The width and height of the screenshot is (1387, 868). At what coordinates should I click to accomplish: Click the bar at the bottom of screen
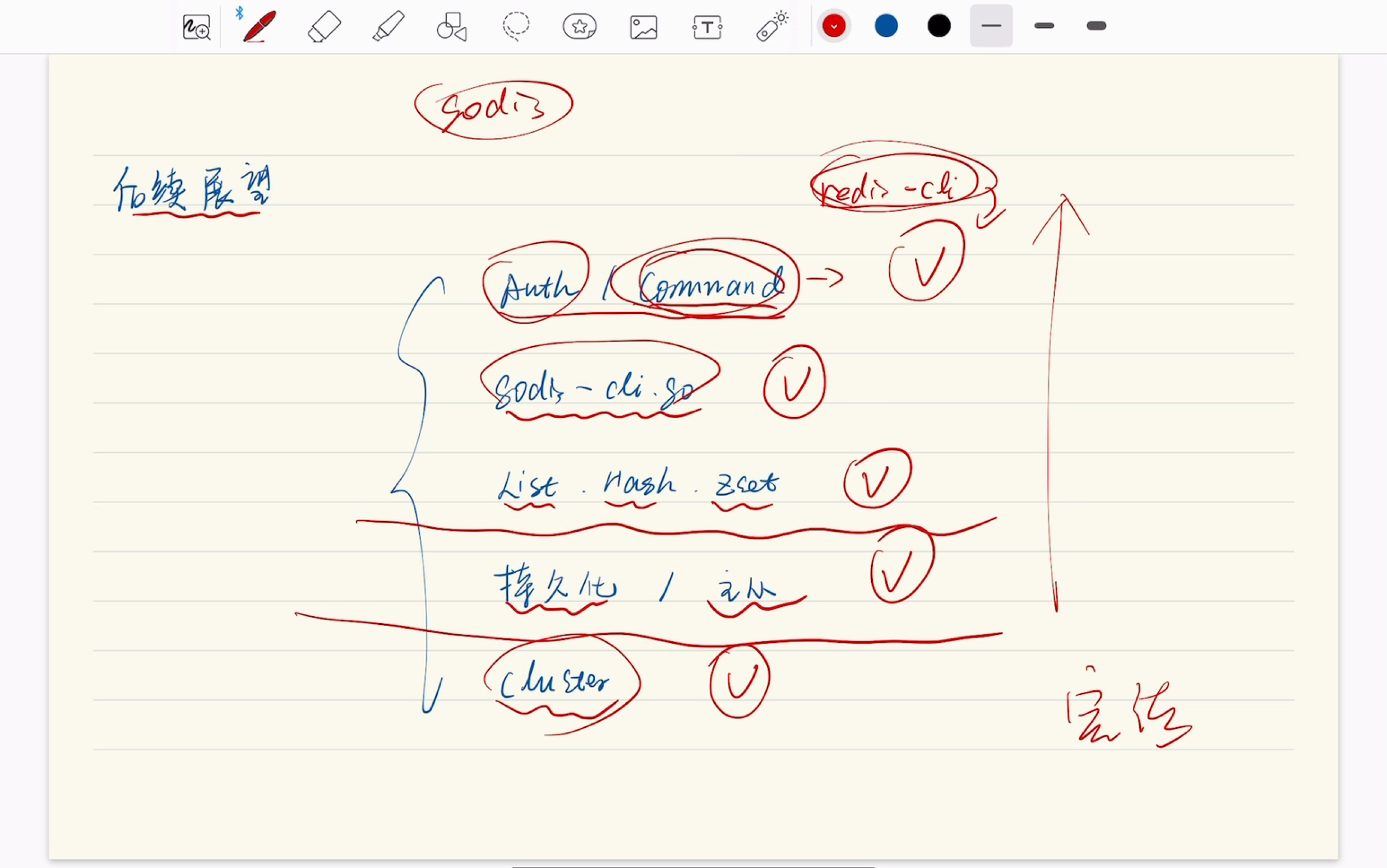693,864
